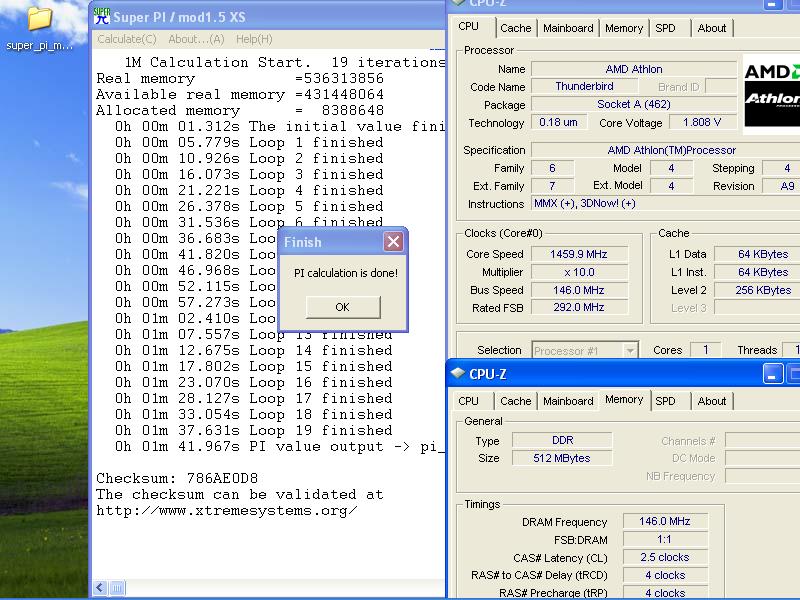This screenshot has height=600, width=800.
Task: Open About tab in upper CPU-Z
Action: point(712,29)
